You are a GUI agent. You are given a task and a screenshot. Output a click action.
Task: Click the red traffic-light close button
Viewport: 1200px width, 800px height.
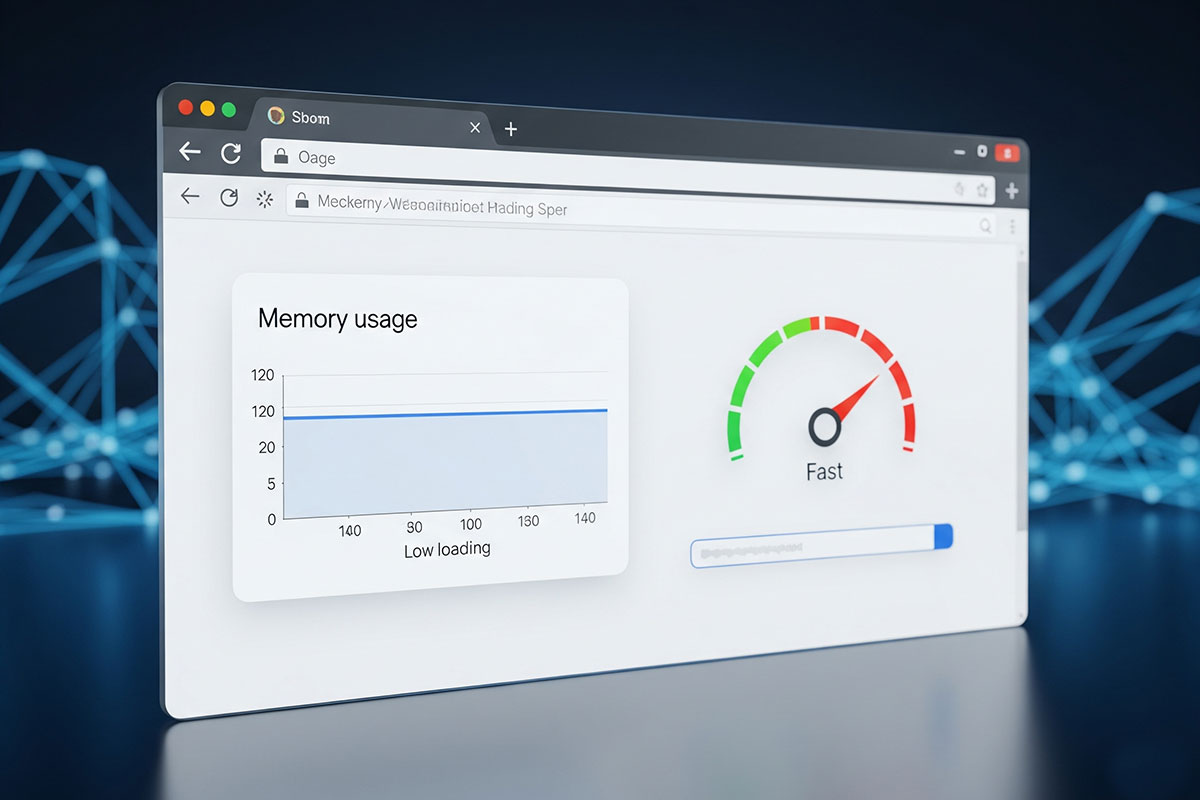coord(185,107)
